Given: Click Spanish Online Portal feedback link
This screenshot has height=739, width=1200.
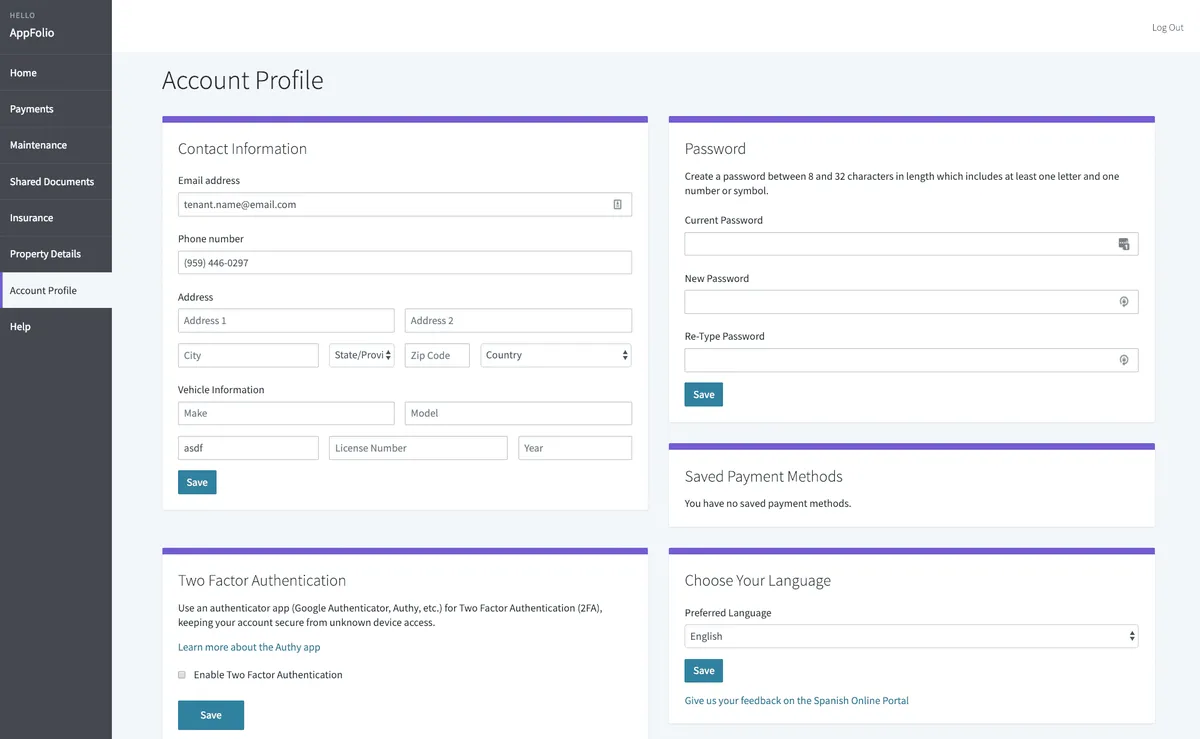Looking at the screenshot, I should (x=796, y=701).
